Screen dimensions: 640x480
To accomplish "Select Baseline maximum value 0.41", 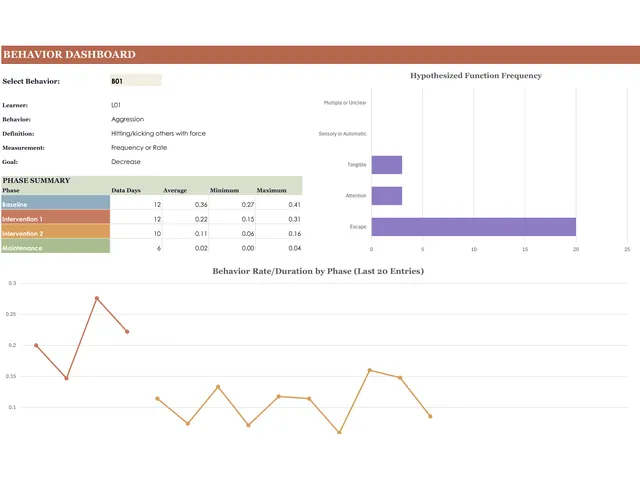I will point(294,204).
